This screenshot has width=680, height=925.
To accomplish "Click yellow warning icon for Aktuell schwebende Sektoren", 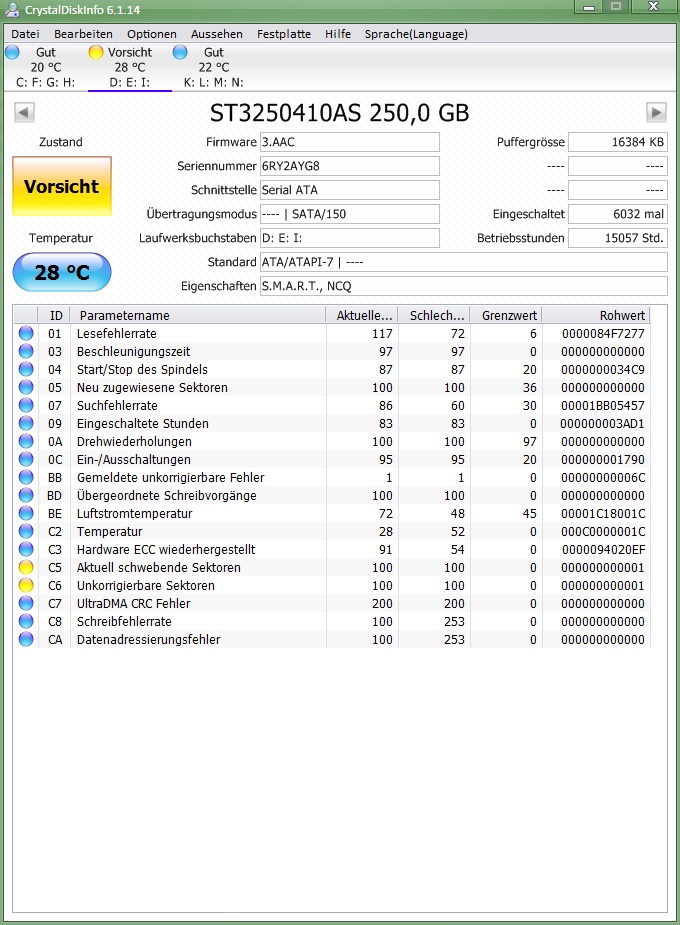I will pos(26,568).
